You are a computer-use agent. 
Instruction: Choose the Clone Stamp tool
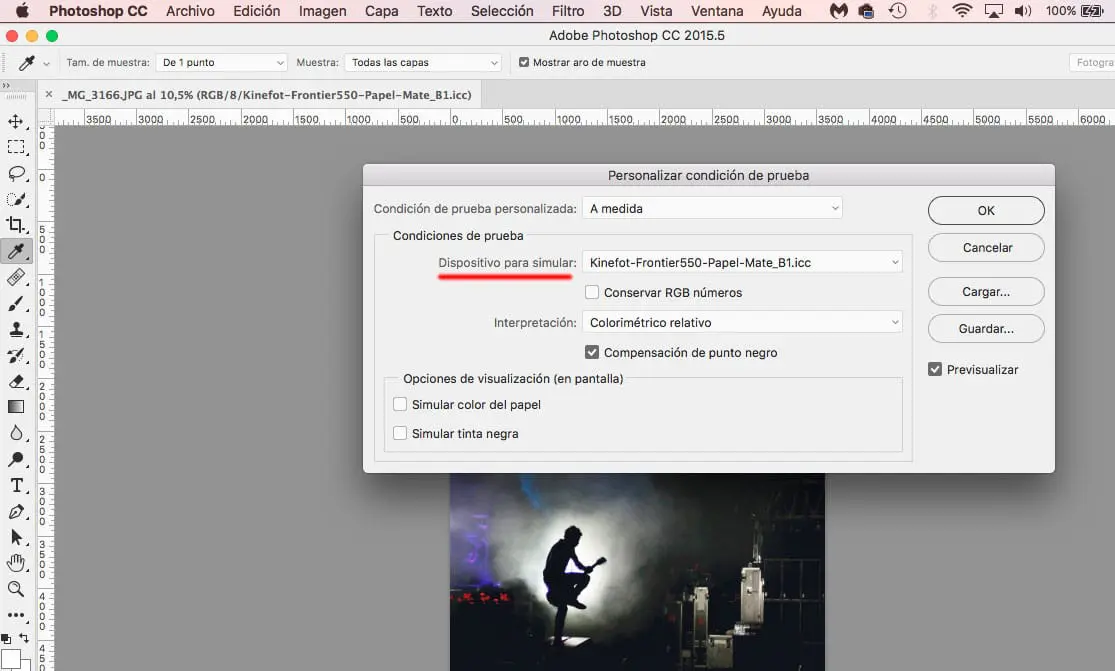(16, 329)
